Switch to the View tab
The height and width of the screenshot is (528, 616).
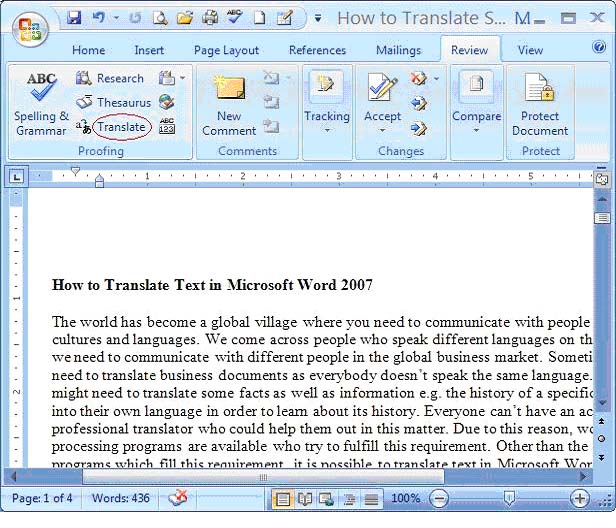530,50
